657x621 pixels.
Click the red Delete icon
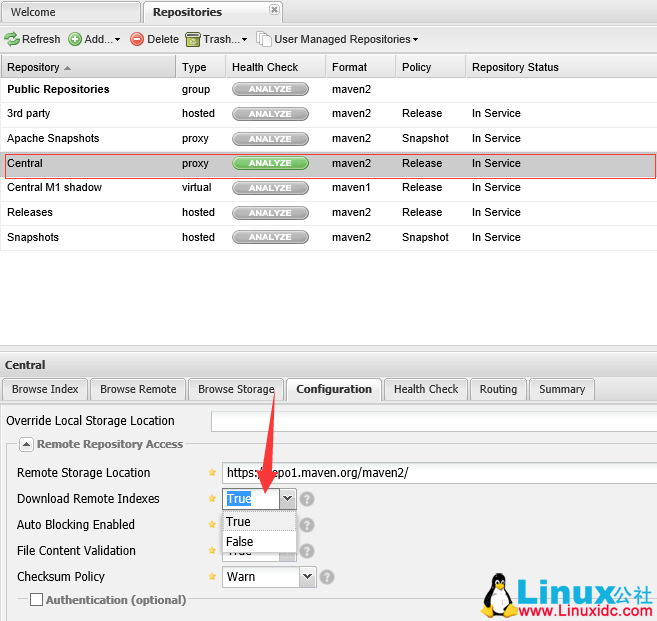(137, 39)
